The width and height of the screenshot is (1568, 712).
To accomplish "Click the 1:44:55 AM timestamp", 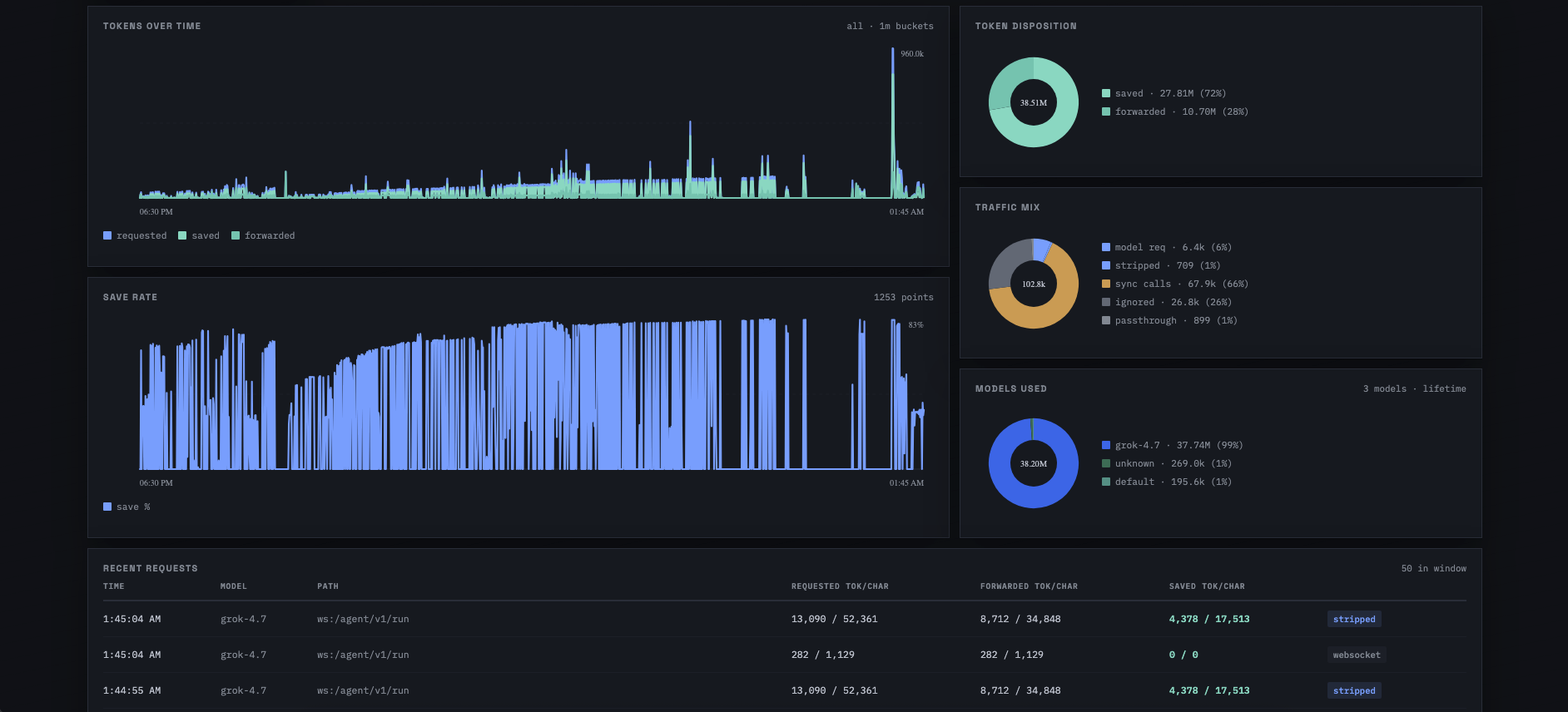I will (131, 690).
